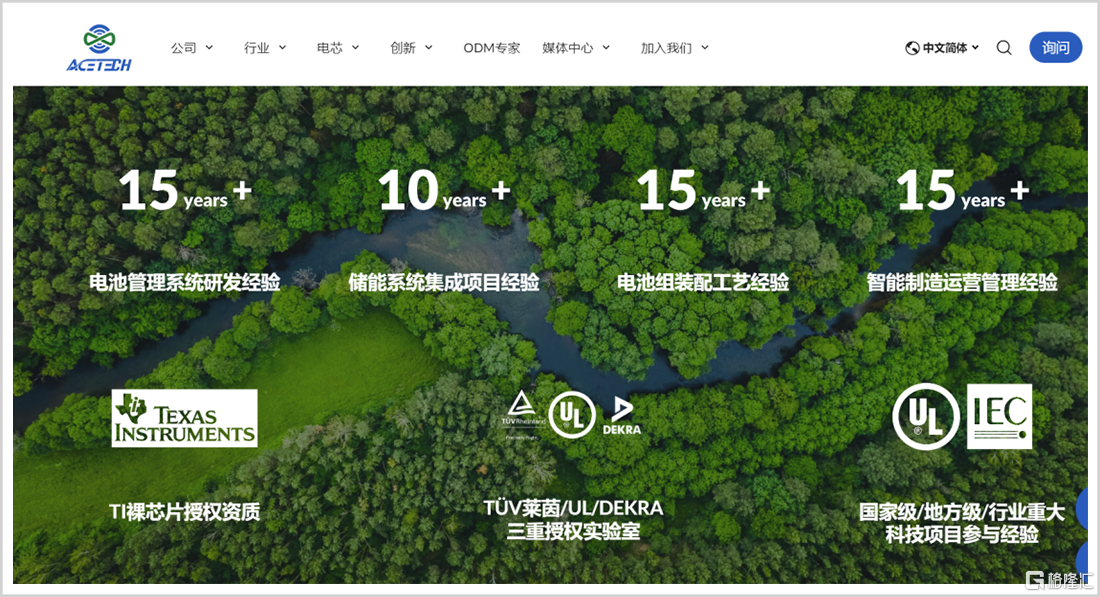Open the search magnifier icon
The height and width of the screenshot is (597, 1100).
tap(1004, 48)
